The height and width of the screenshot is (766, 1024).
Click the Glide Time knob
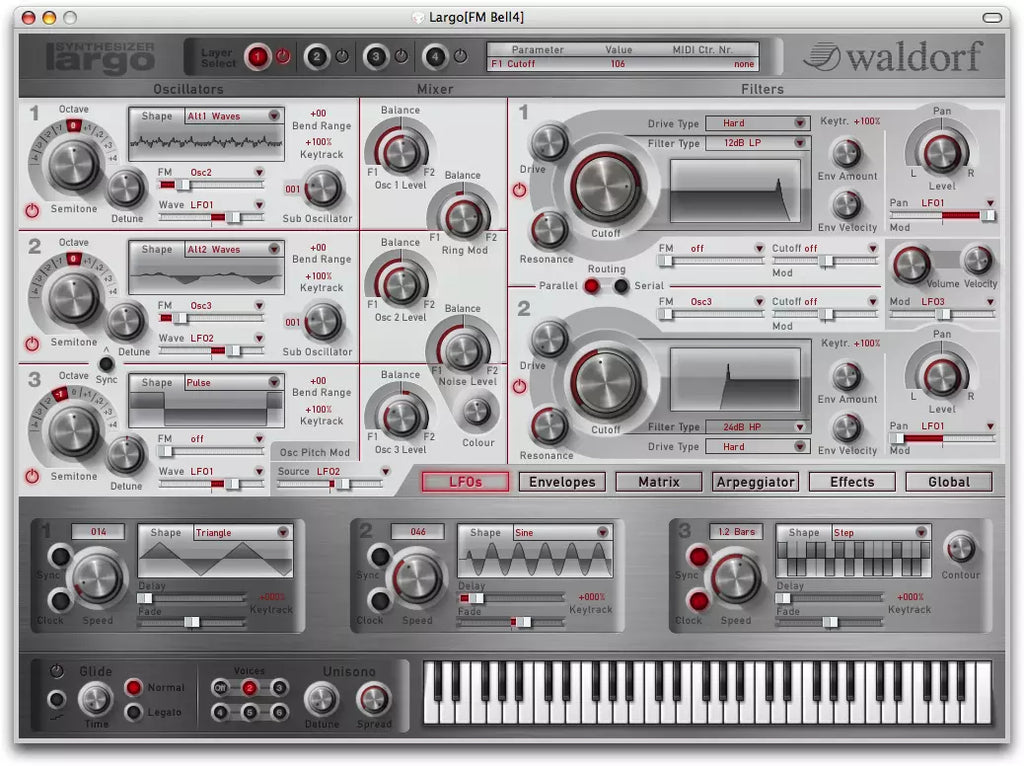[x=95, y=699]
